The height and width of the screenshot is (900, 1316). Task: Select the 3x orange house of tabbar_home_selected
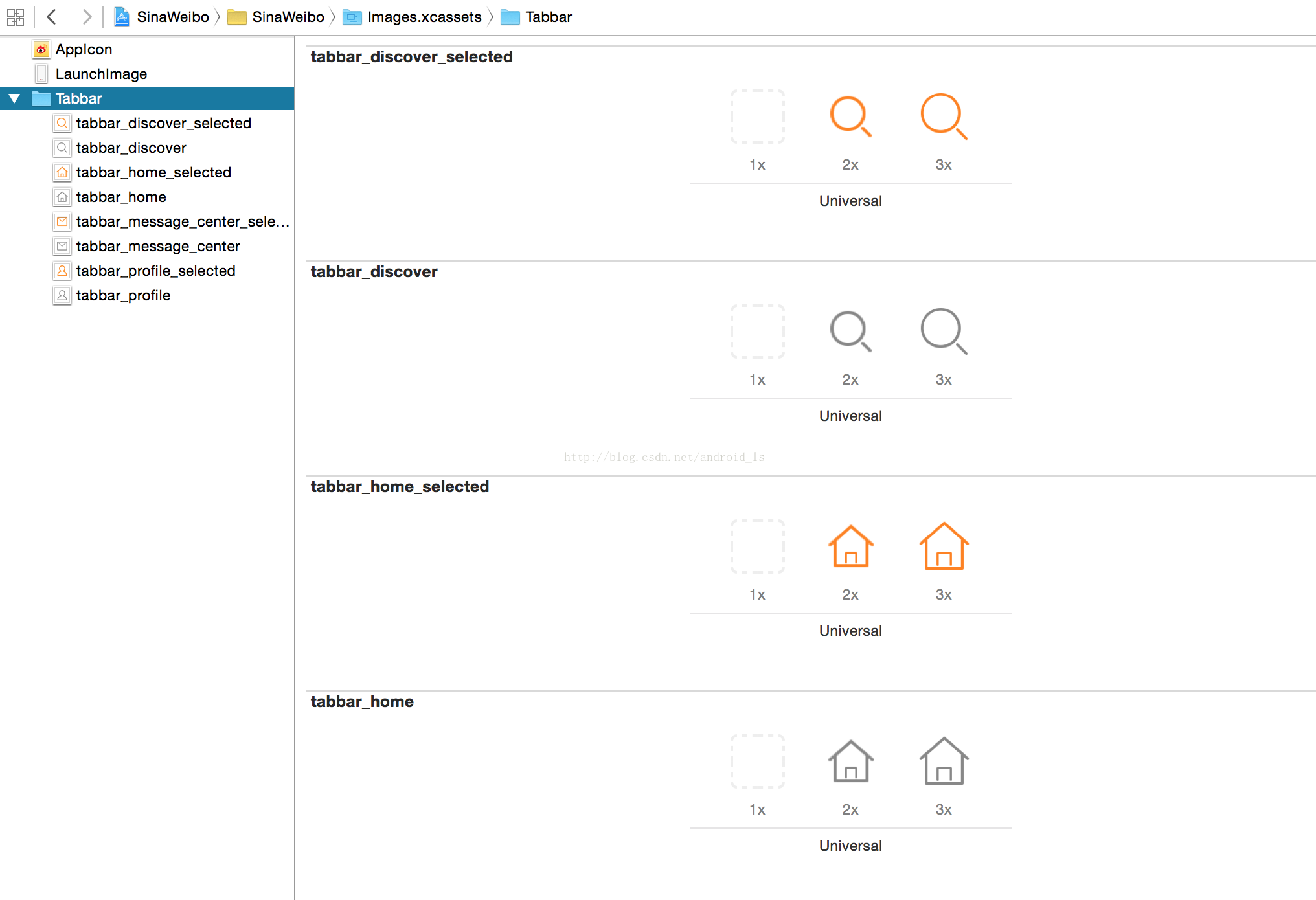[x=944, y=546]
